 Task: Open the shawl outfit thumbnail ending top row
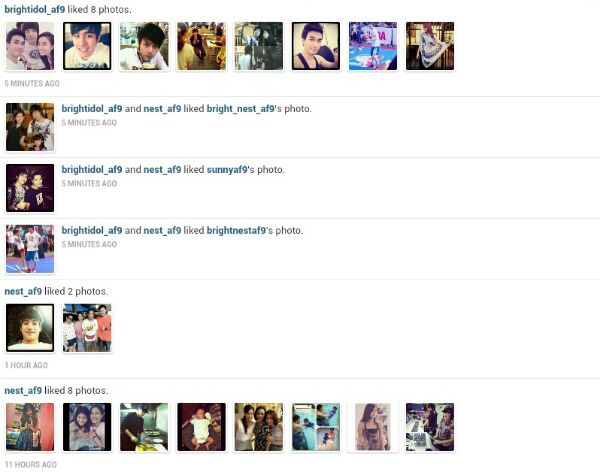pos(430,46)
